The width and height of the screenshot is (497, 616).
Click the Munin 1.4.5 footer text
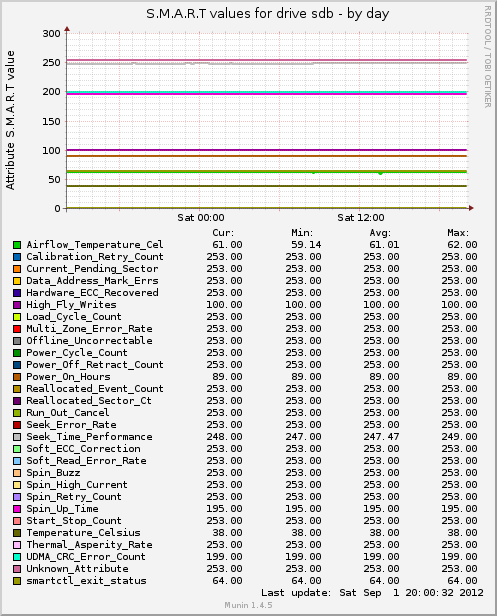248,605
